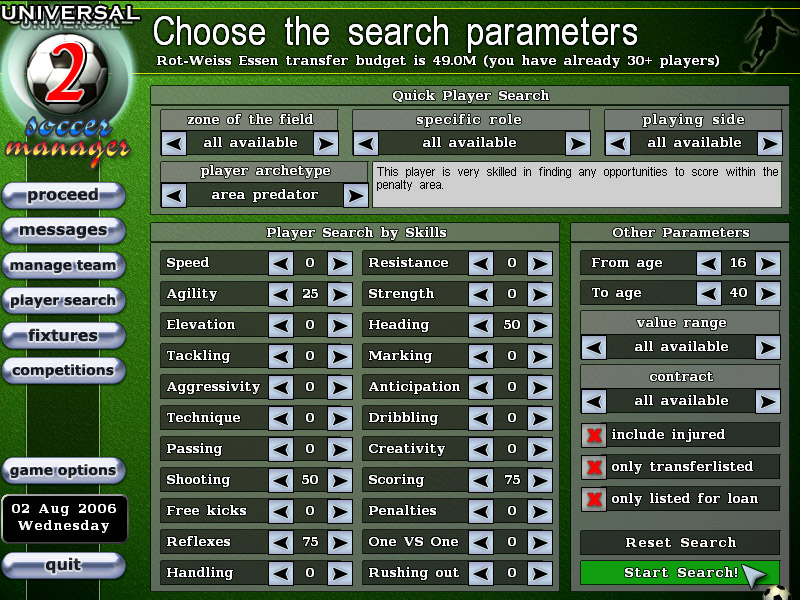Decrease the Agility skill value arrow
The height and width of the screenshot is (600, 800).
tap(281, 294)
